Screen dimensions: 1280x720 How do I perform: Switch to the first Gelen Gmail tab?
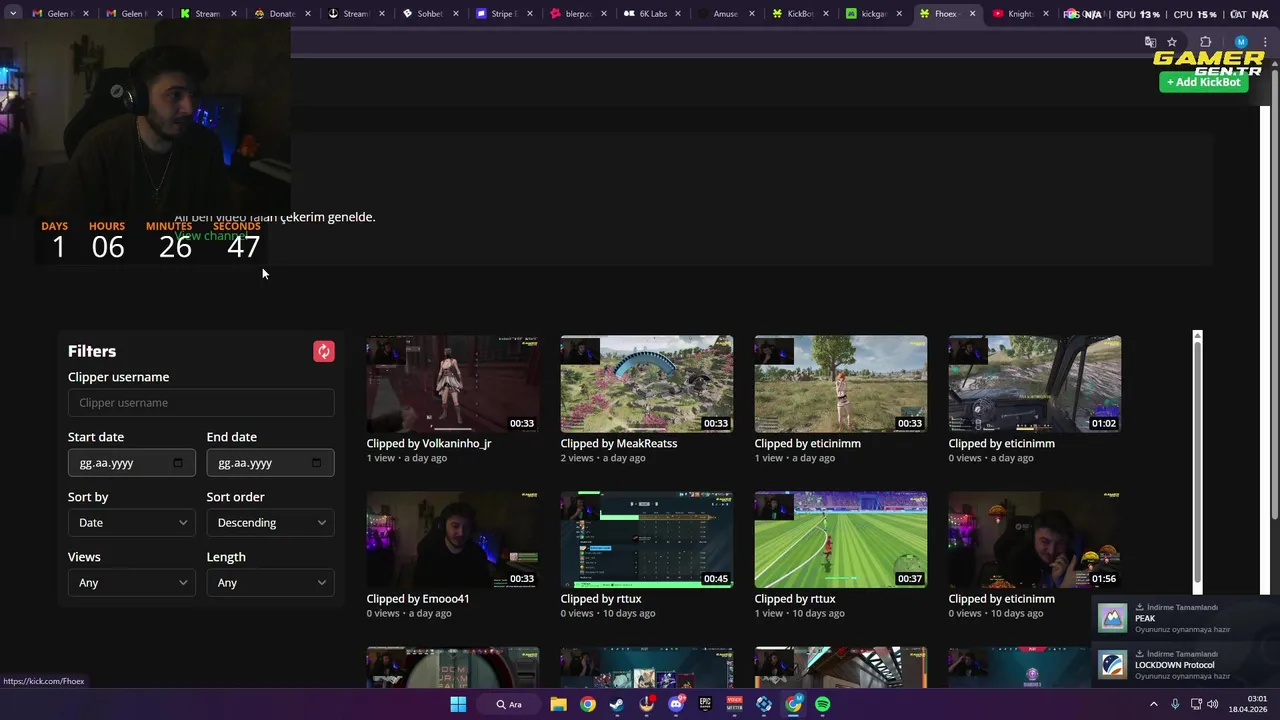pos(60,14)
